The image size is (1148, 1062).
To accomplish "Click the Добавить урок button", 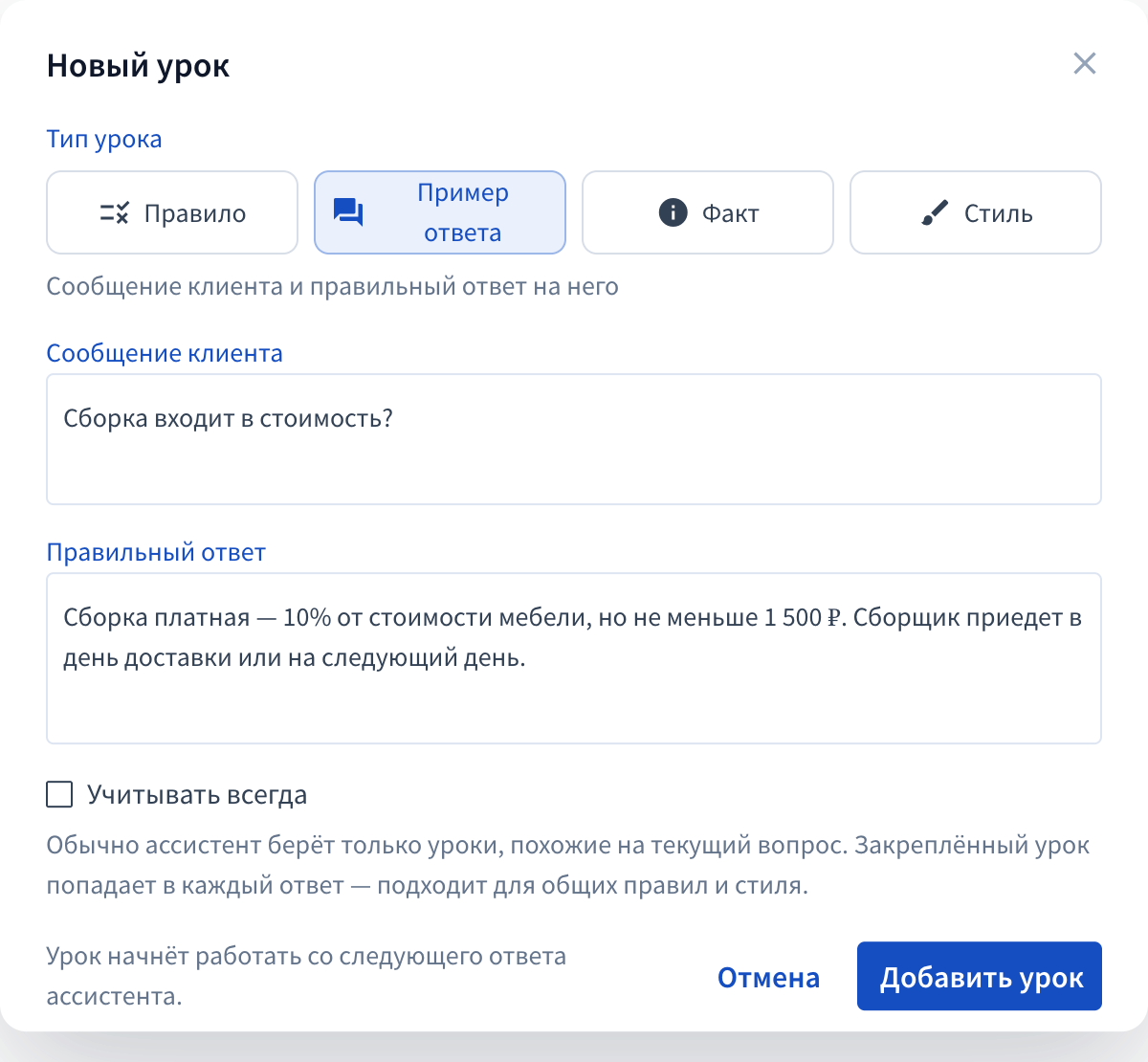I will tap(980, 977).
